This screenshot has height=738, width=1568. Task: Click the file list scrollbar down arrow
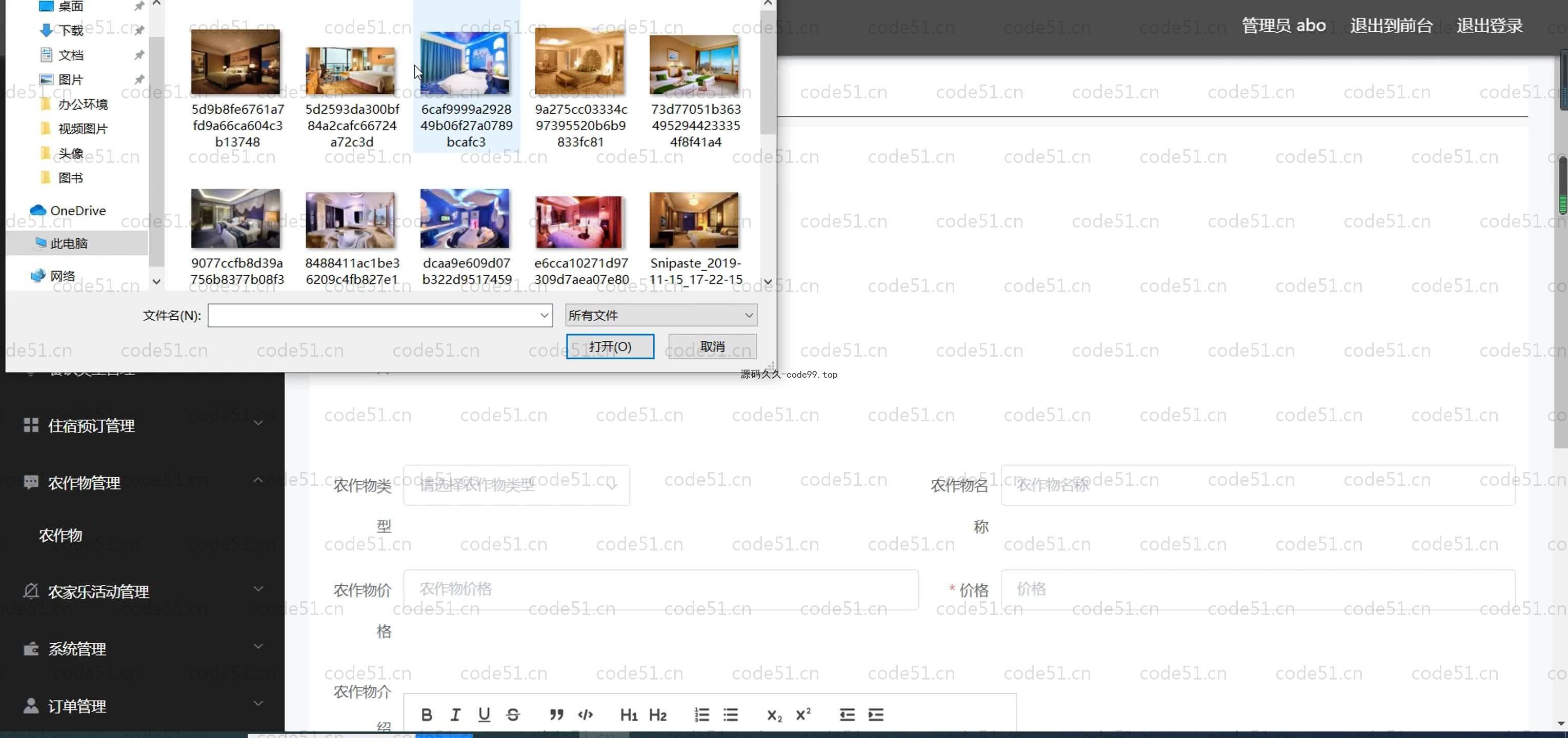(768, 282)
